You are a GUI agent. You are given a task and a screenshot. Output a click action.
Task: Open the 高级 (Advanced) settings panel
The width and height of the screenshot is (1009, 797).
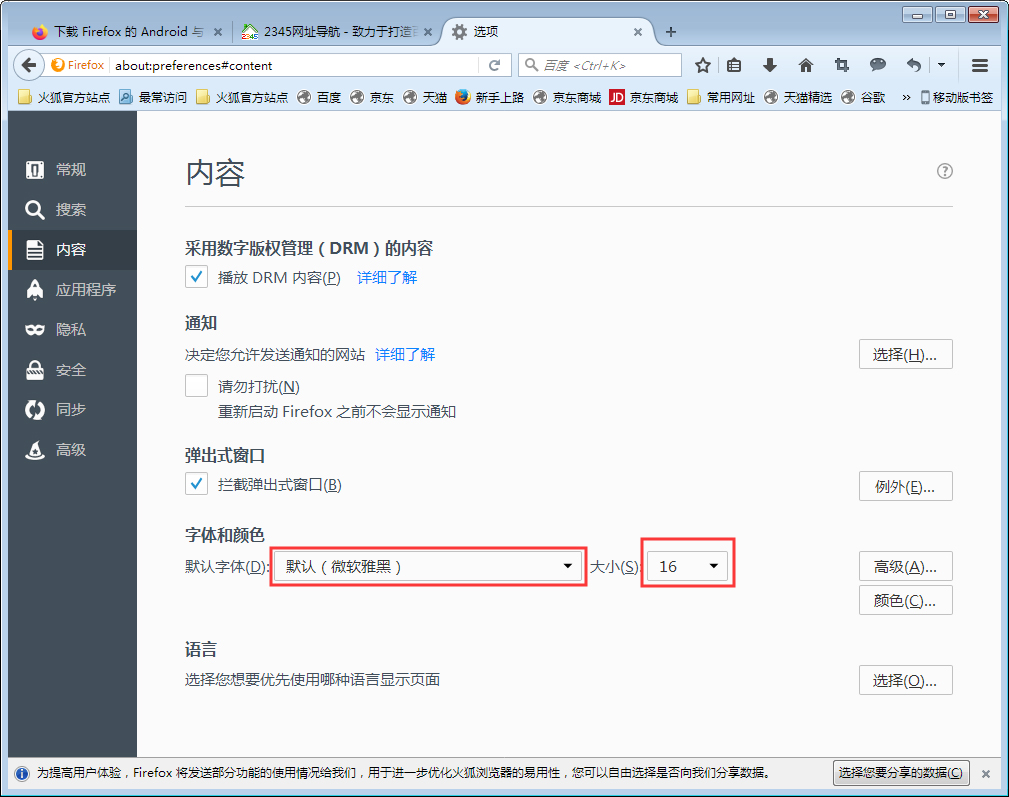coord(71,449)
